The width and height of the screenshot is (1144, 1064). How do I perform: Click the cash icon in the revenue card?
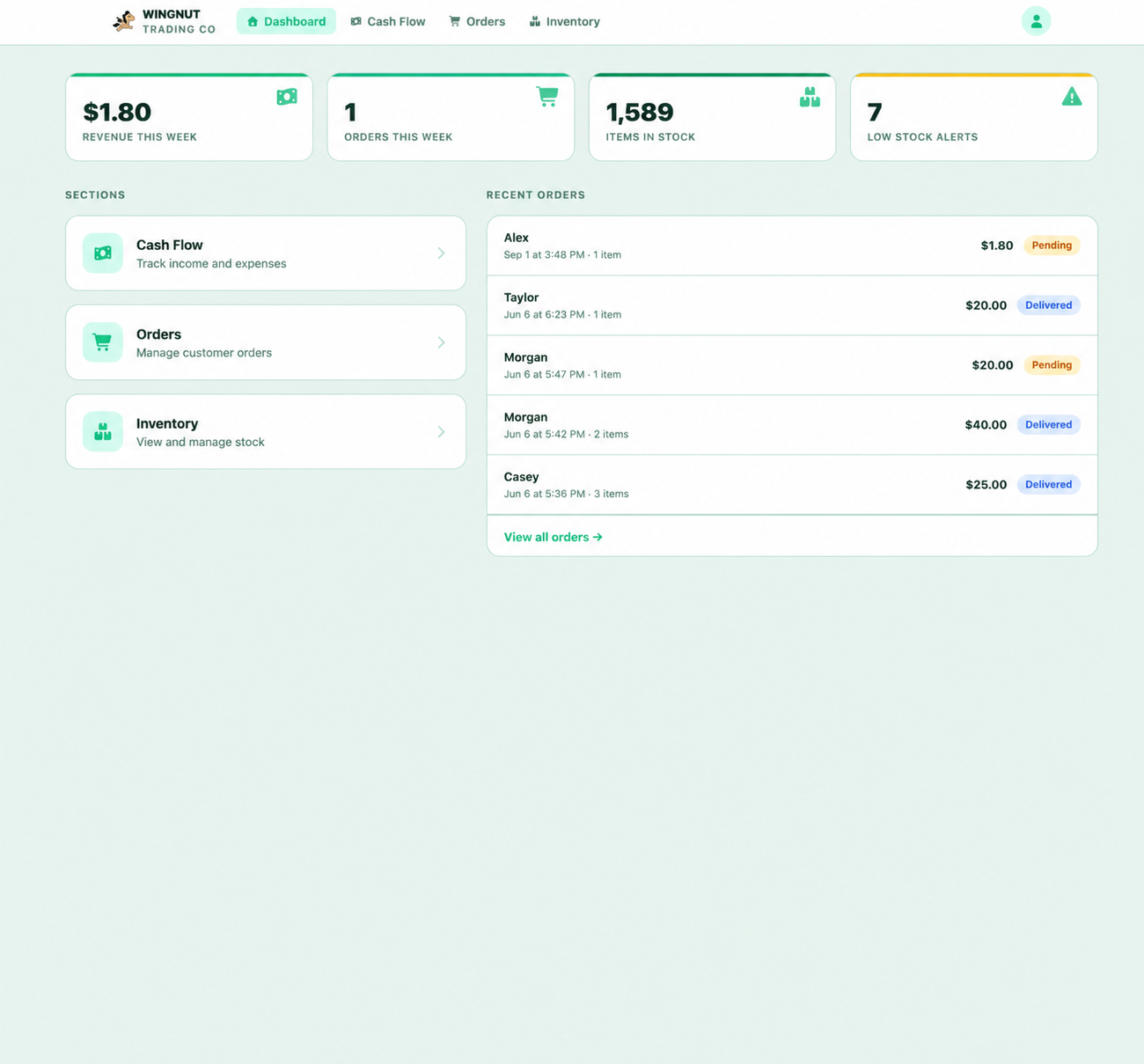point(287,97)
